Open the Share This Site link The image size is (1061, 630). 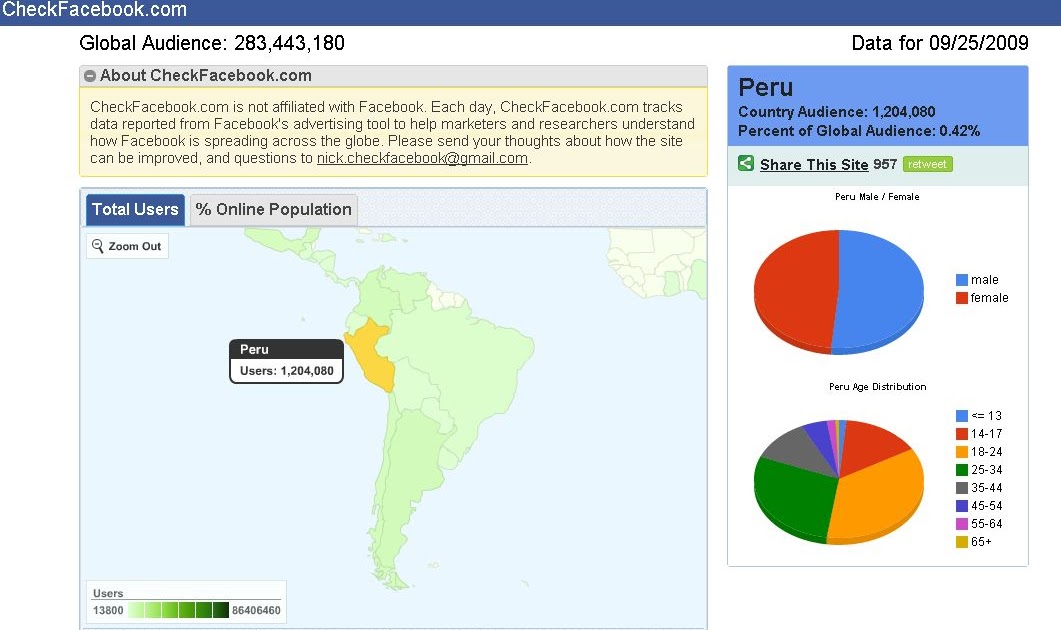point(813,164)
